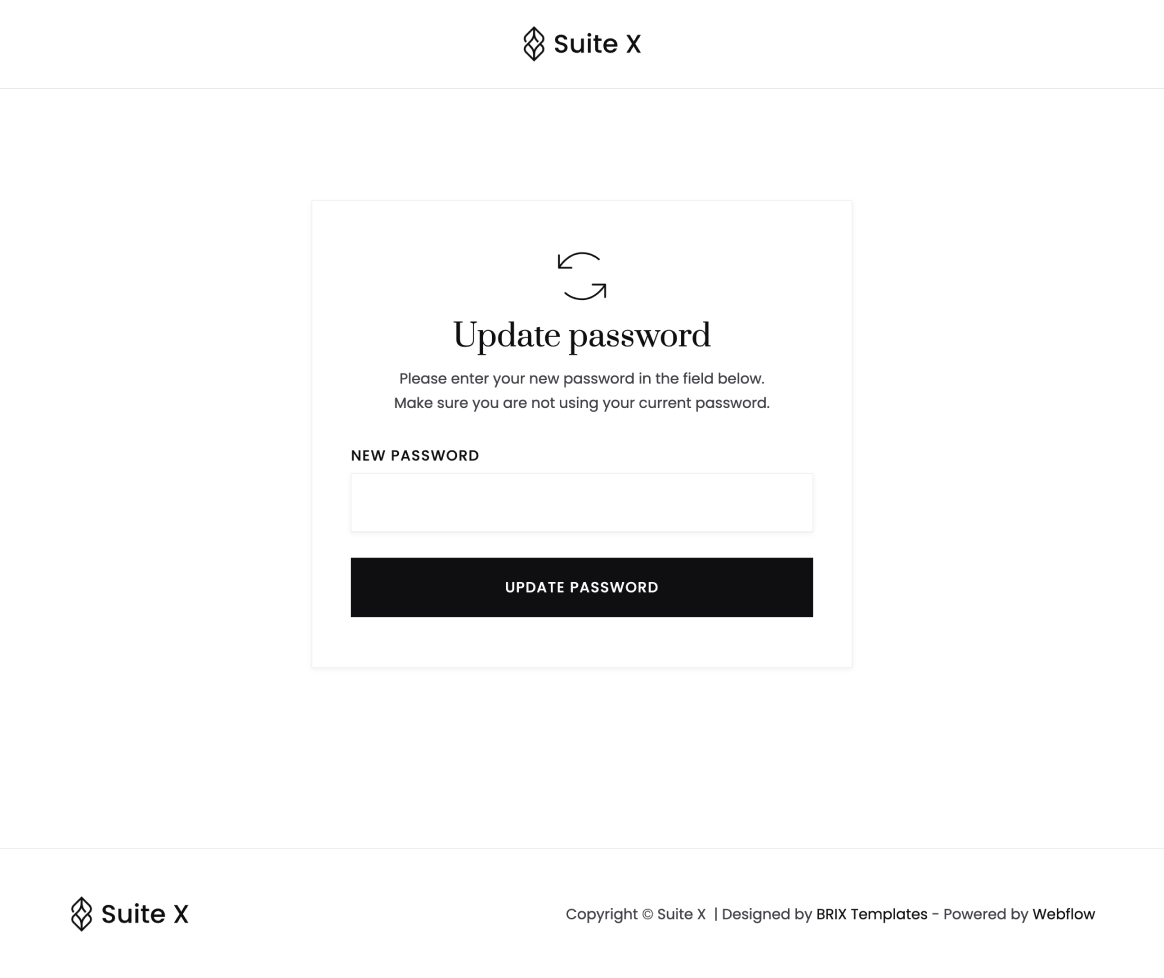1164x978 pixels.
Task: Submit the form via UPDATE PASSWORD
Action: pos(581,587)
